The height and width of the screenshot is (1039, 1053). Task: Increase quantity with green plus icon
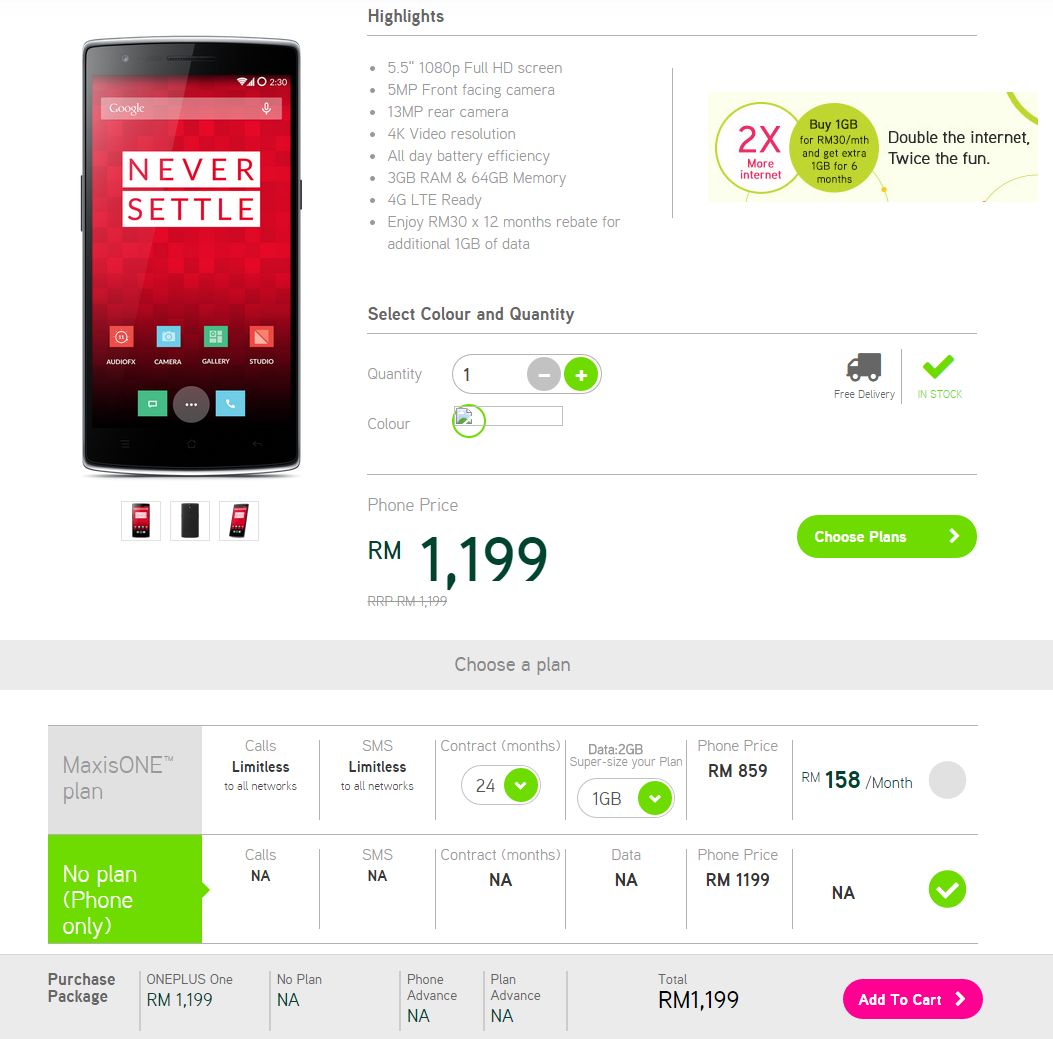(x=581, y=374)
